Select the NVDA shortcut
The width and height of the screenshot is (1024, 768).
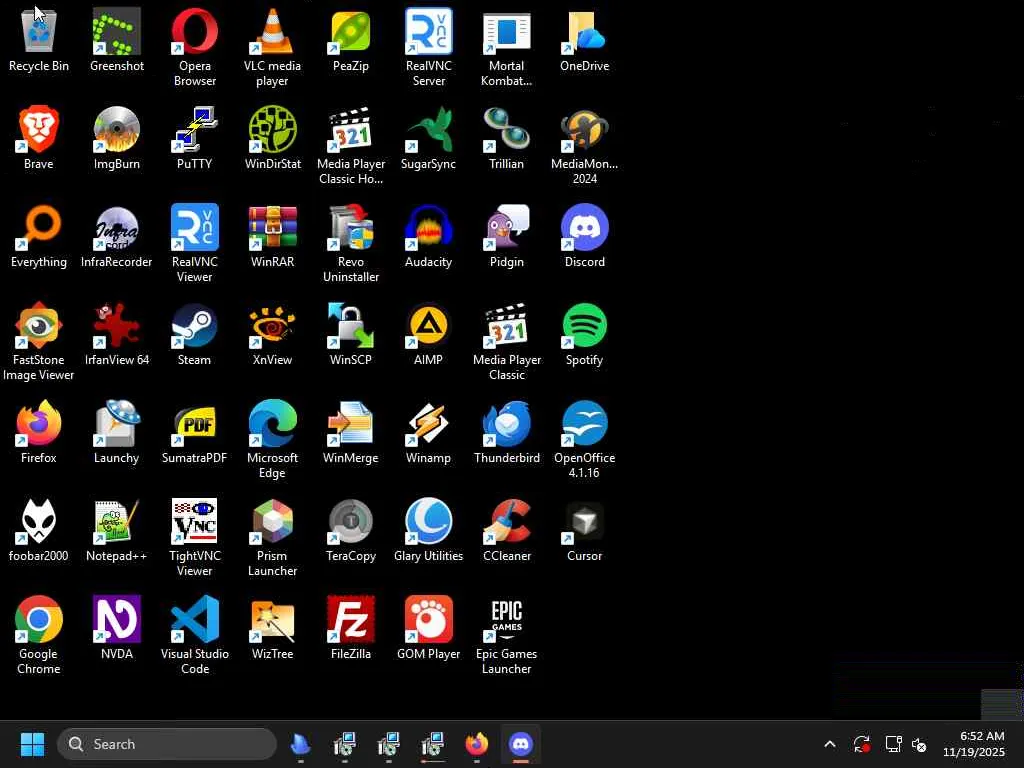117,618
